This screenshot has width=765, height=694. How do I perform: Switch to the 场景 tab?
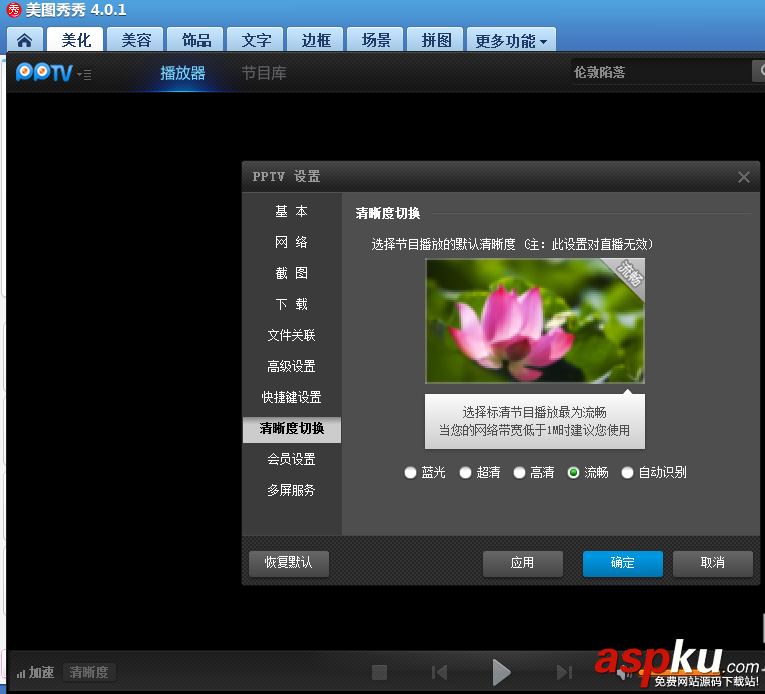(x=376, y=40)
